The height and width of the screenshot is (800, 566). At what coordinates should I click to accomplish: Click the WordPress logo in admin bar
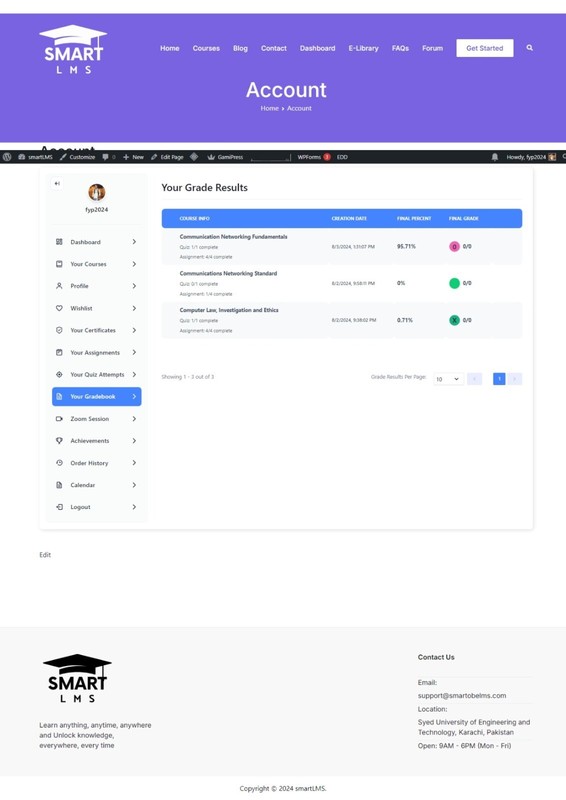[7, 157]
